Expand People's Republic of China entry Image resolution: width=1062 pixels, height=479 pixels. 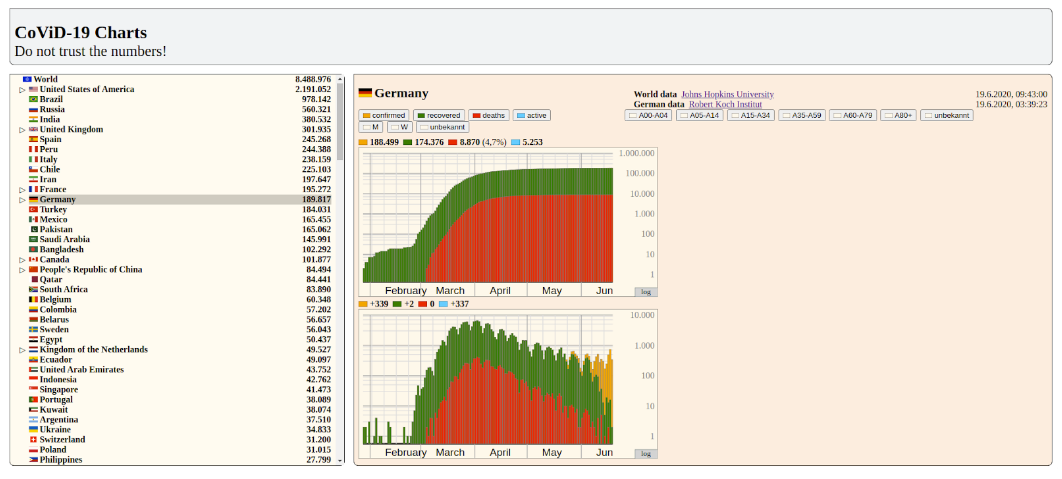(x=22, y=270)
